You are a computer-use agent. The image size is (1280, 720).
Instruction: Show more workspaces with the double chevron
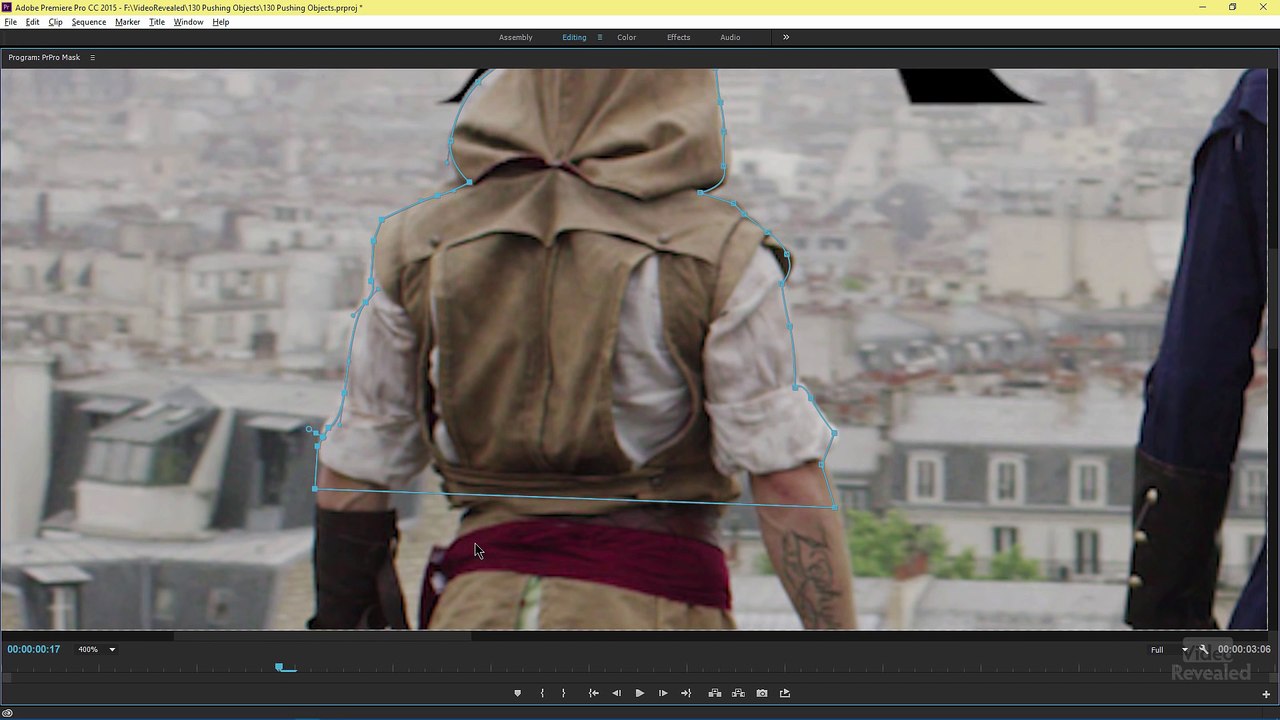coord(786,38)
